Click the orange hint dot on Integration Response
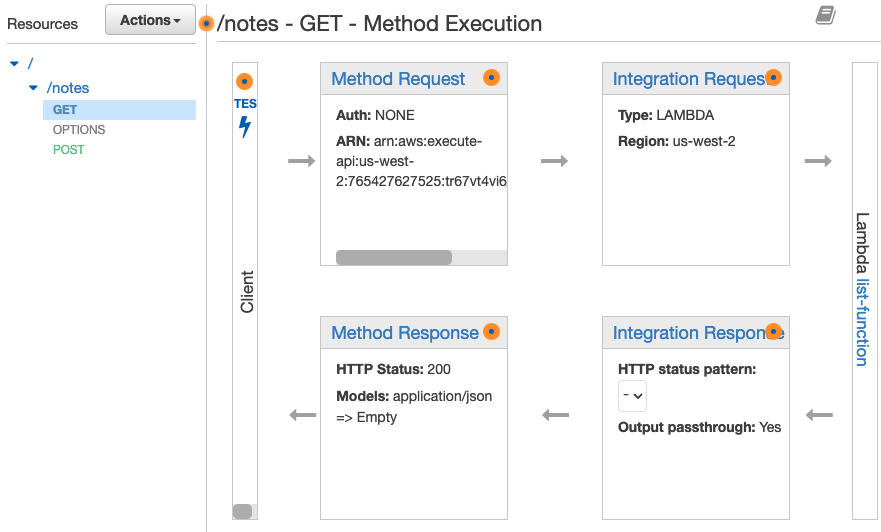The image size is (881, 532). [773, 331]
